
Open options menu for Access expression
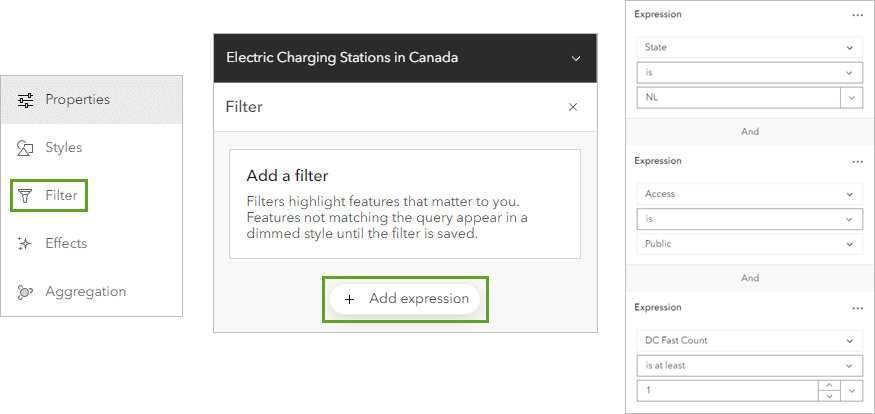tap(857, 161)
